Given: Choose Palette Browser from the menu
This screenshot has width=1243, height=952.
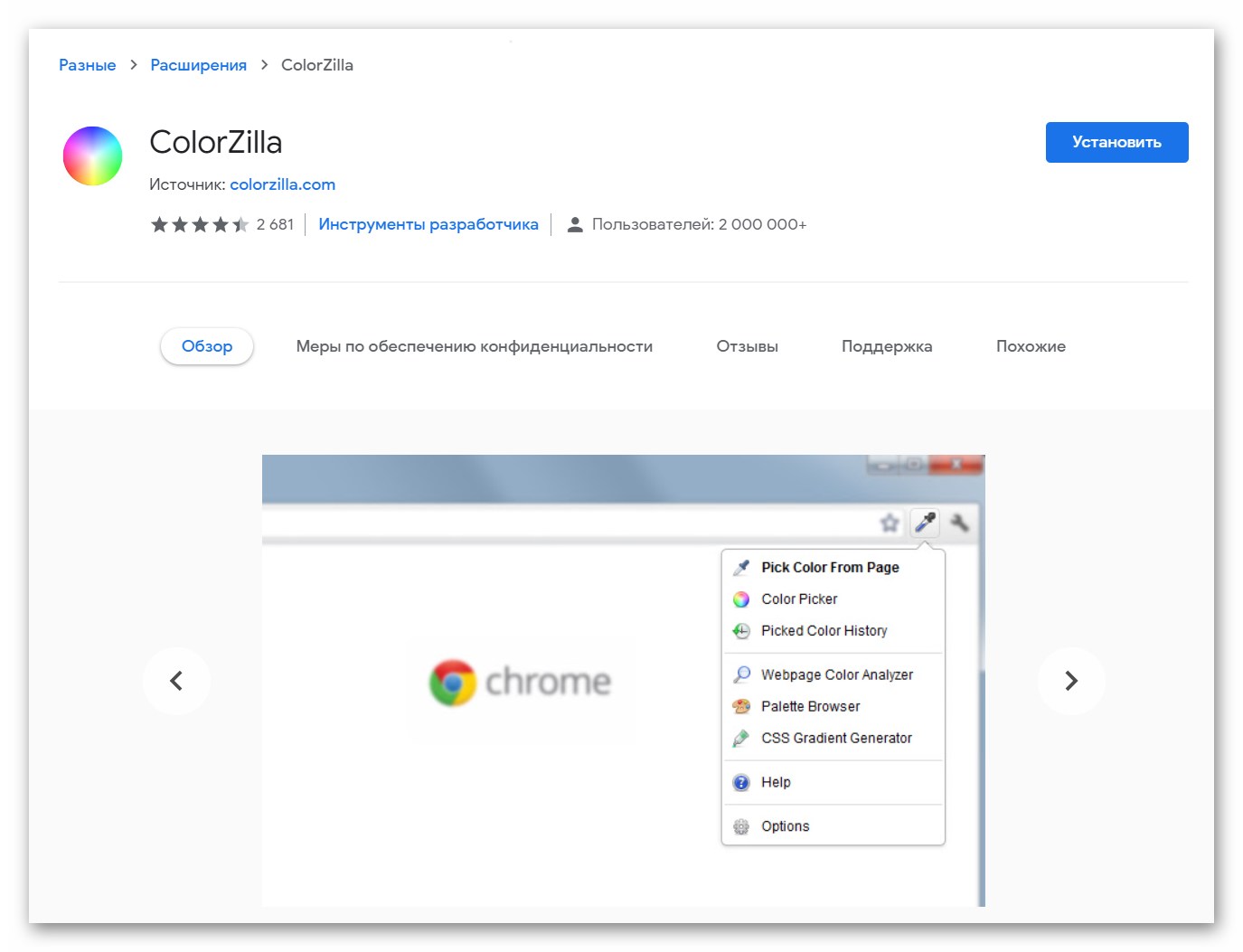Looking at the screenshot, I should (833, 706).
